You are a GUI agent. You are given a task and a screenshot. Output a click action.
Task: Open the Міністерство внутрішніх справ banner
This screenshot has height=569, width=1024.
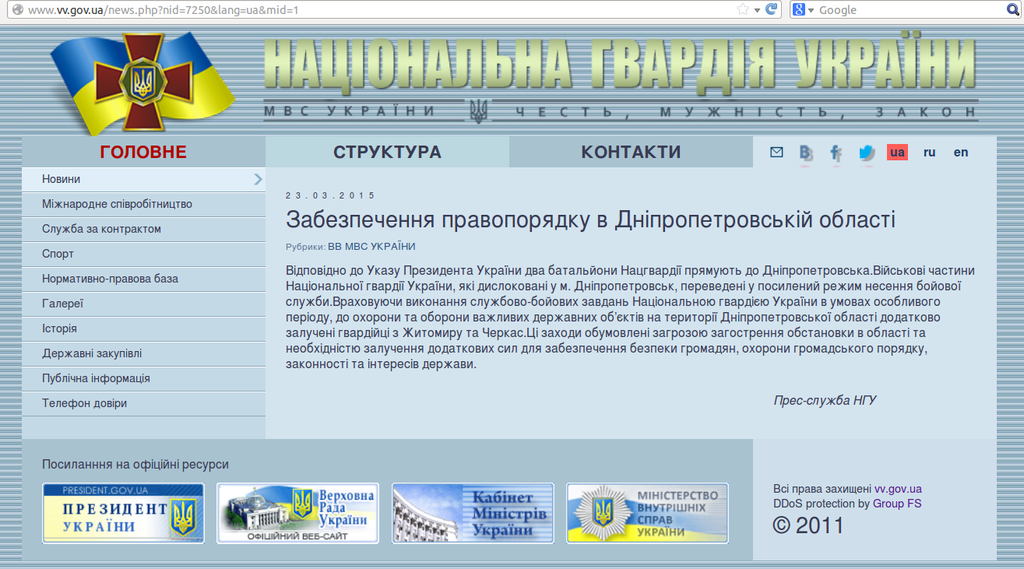pos(647,513)
